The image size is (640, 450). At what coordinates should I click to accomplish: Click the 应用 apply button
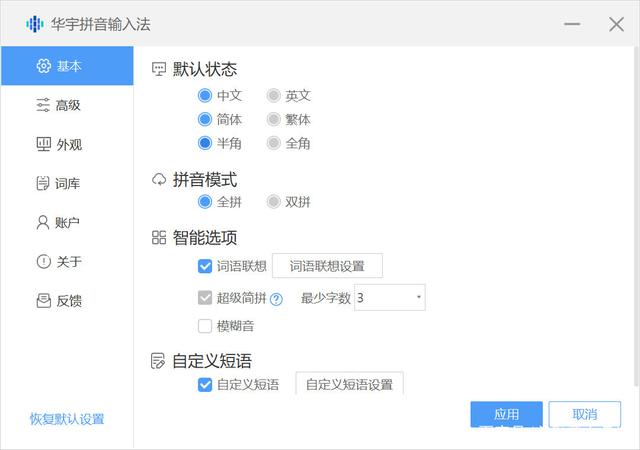pyautogui.click(x=507, y=414)
